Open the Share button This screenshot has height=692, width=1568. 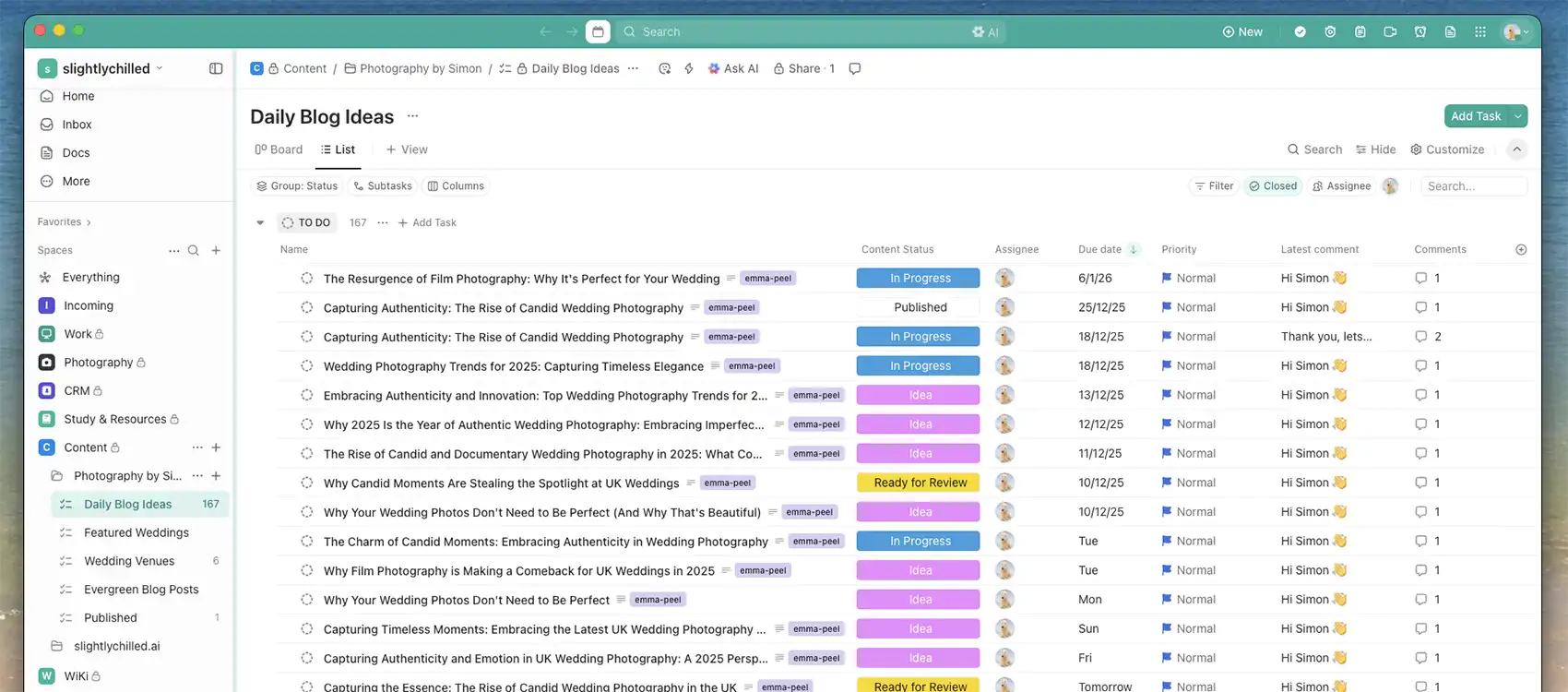click(x=803, y=68)
